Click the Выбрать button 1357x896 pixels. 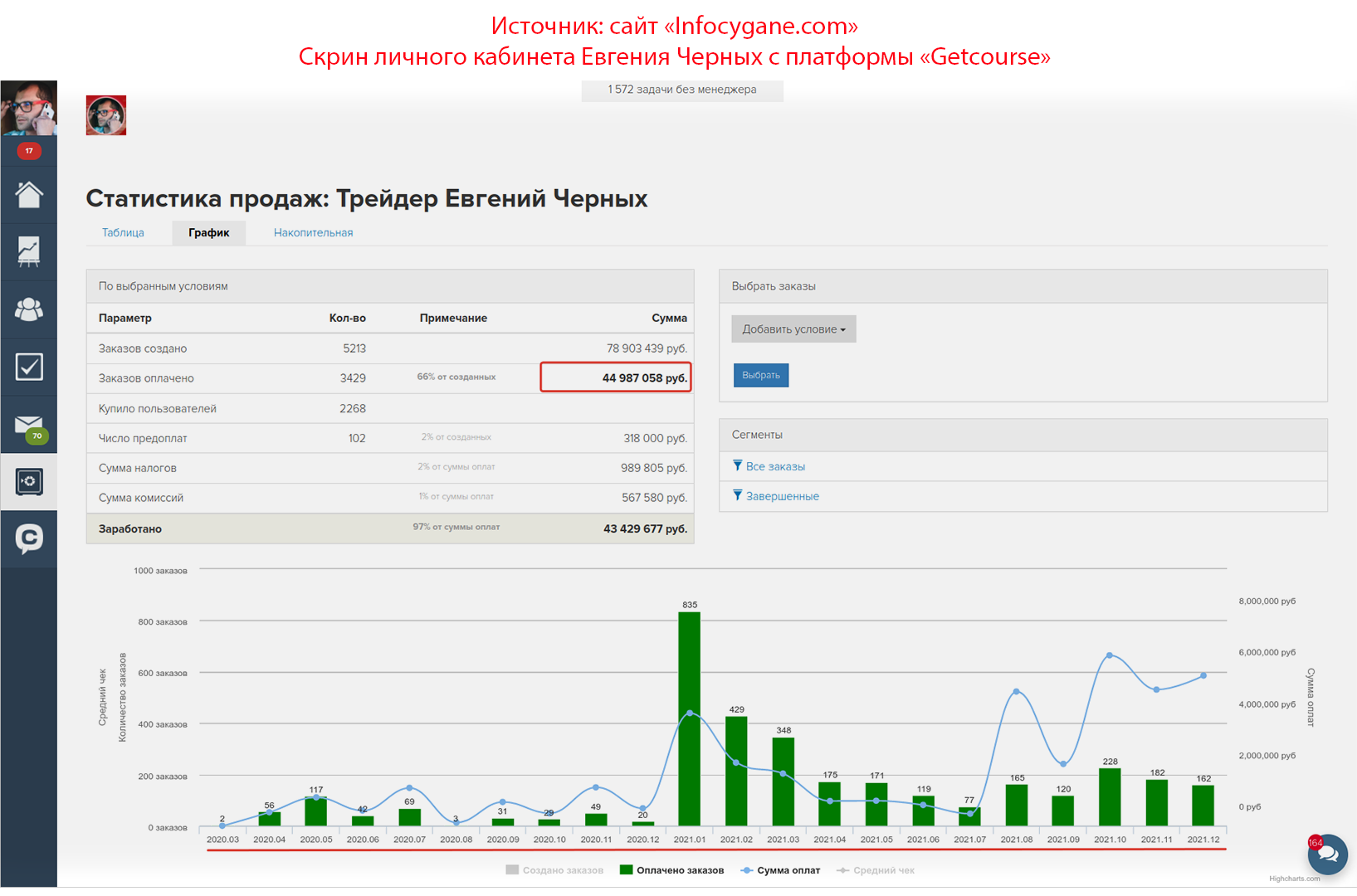pos(761,375)
